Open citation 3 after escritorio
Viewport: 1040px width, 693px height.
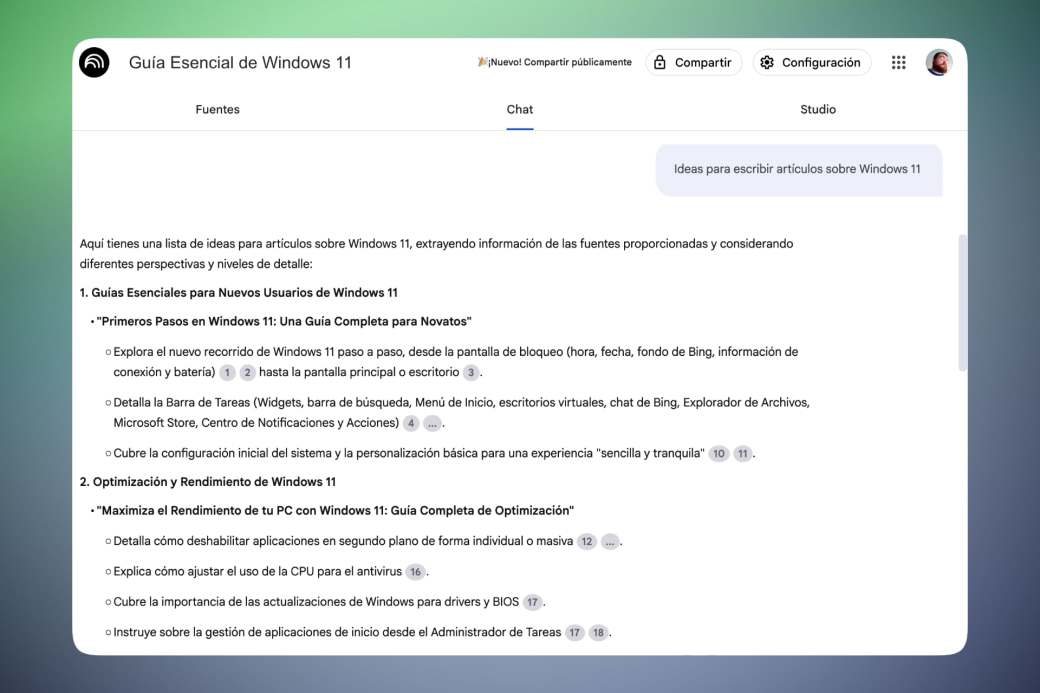(471, 373)
